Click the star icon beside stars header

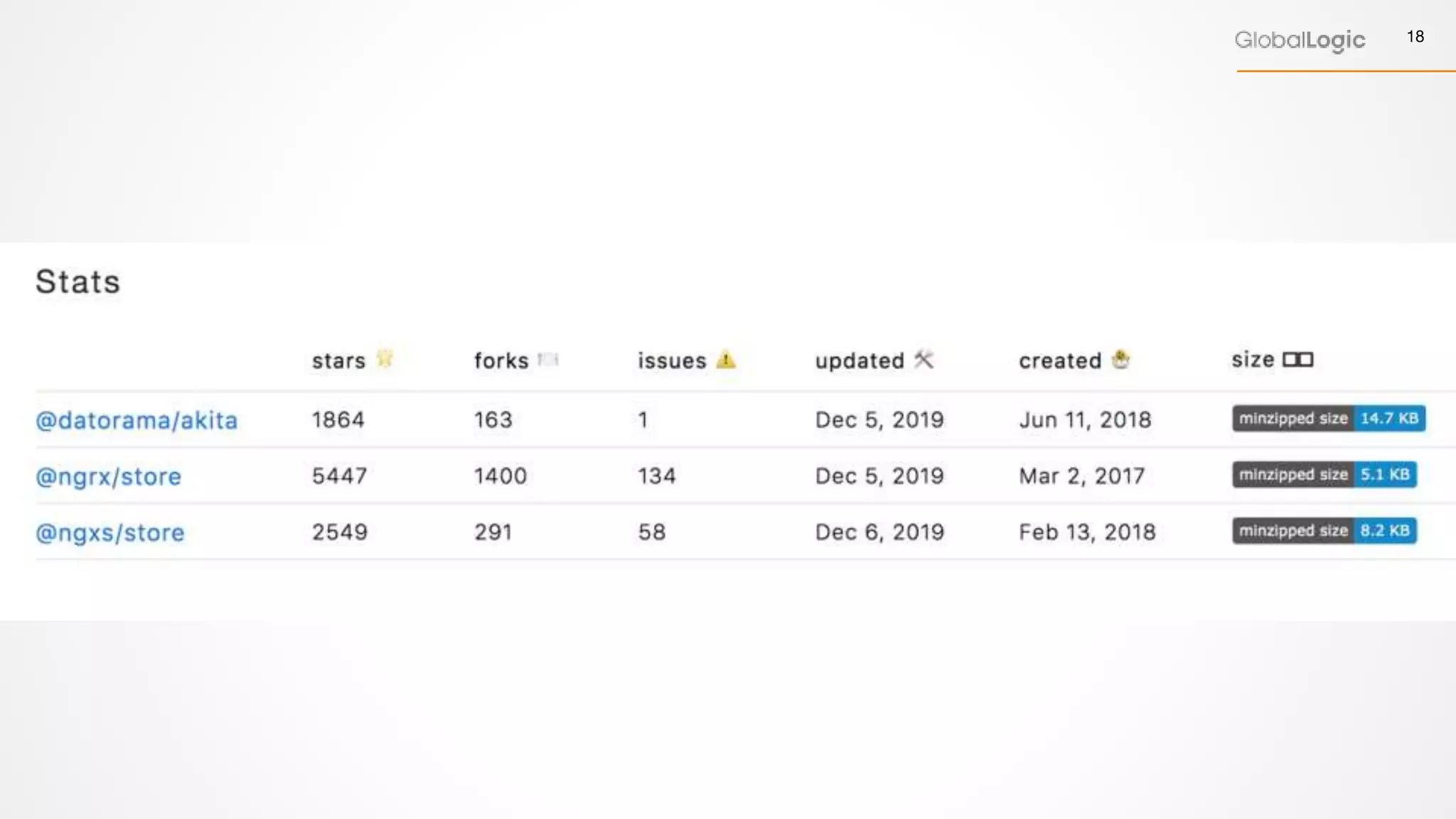tap(385, 359)
